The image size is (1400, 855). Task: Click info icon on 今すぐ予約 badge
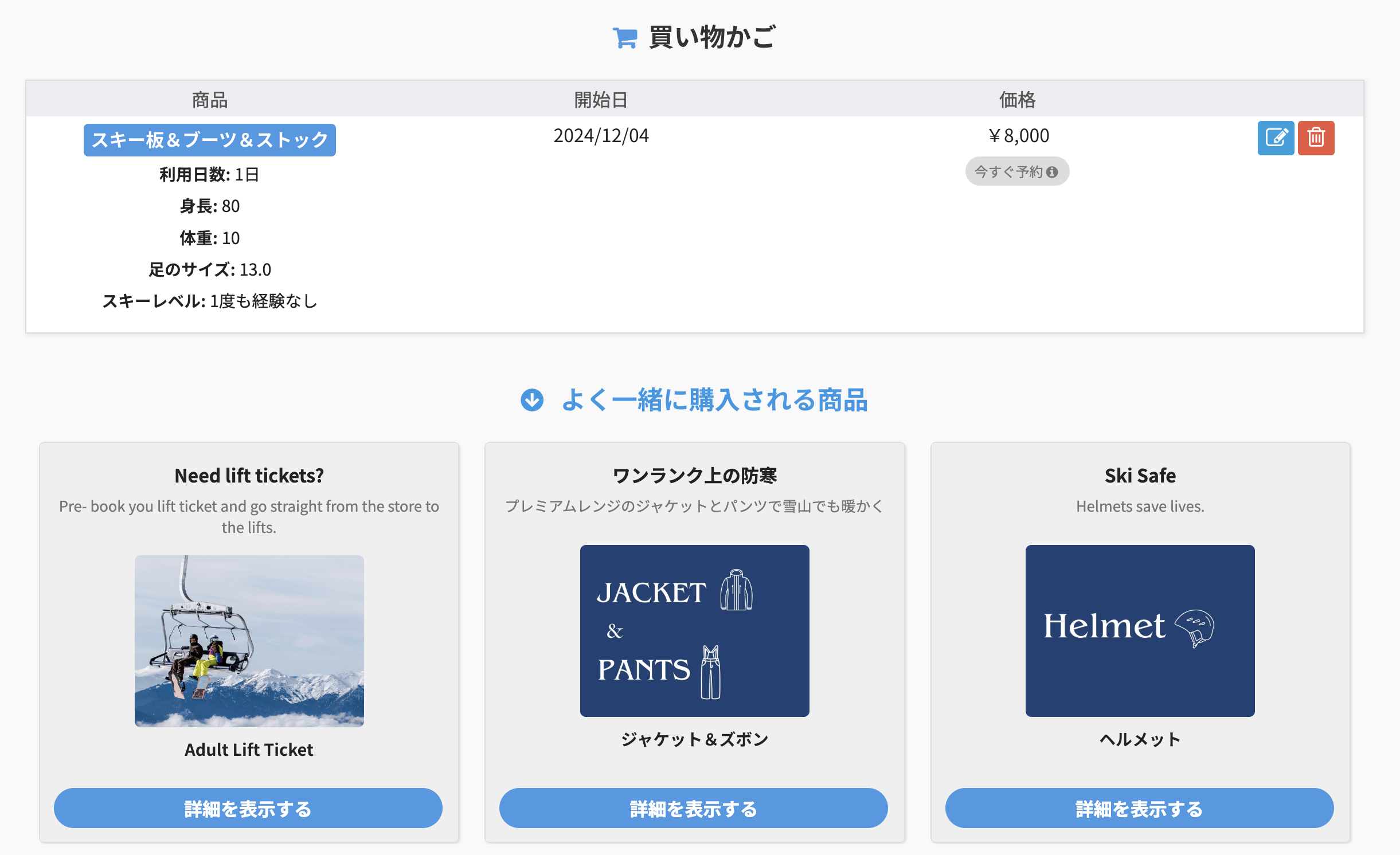[1052, 172]
